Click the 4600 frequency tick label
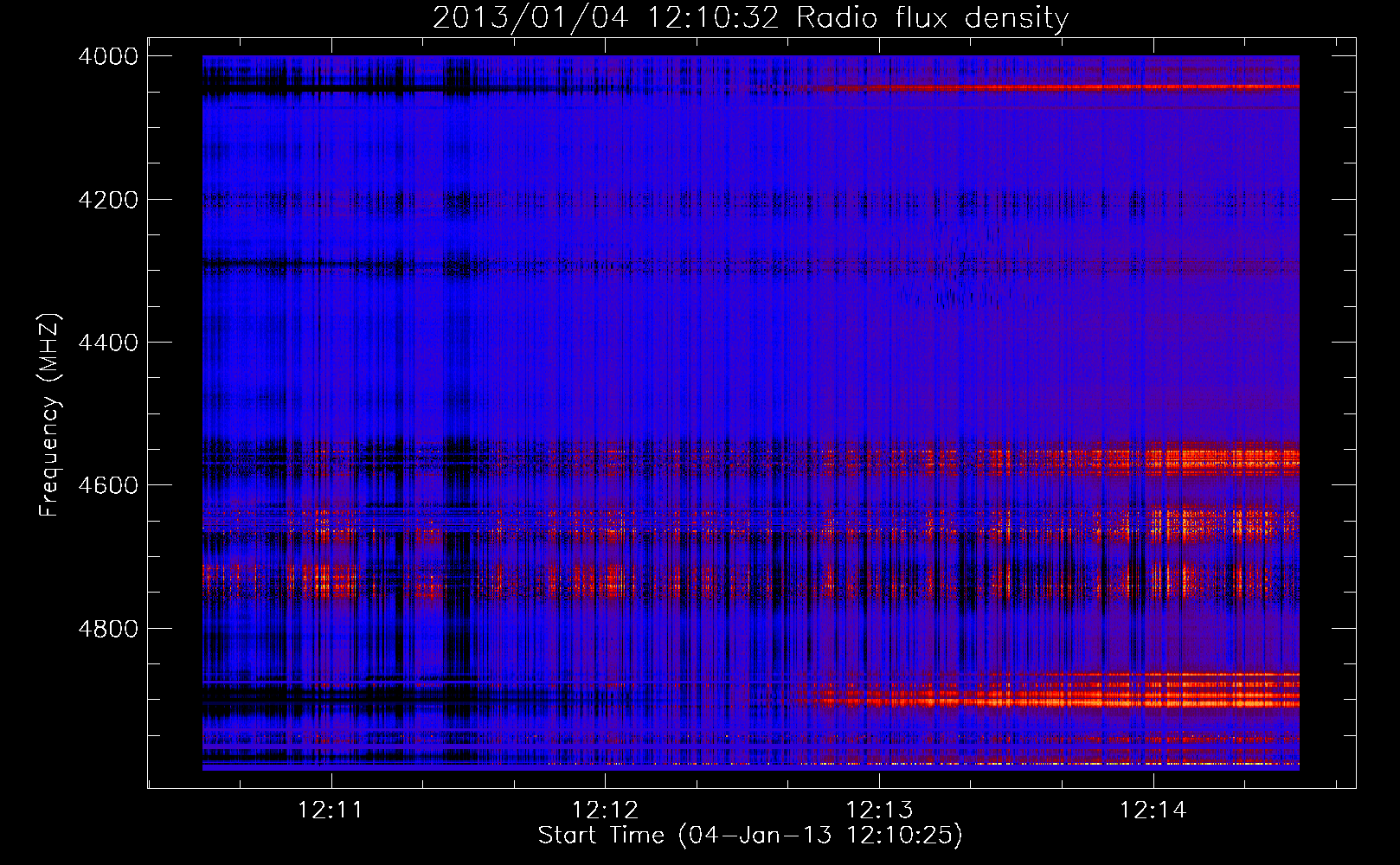 [x=108, y=485]
